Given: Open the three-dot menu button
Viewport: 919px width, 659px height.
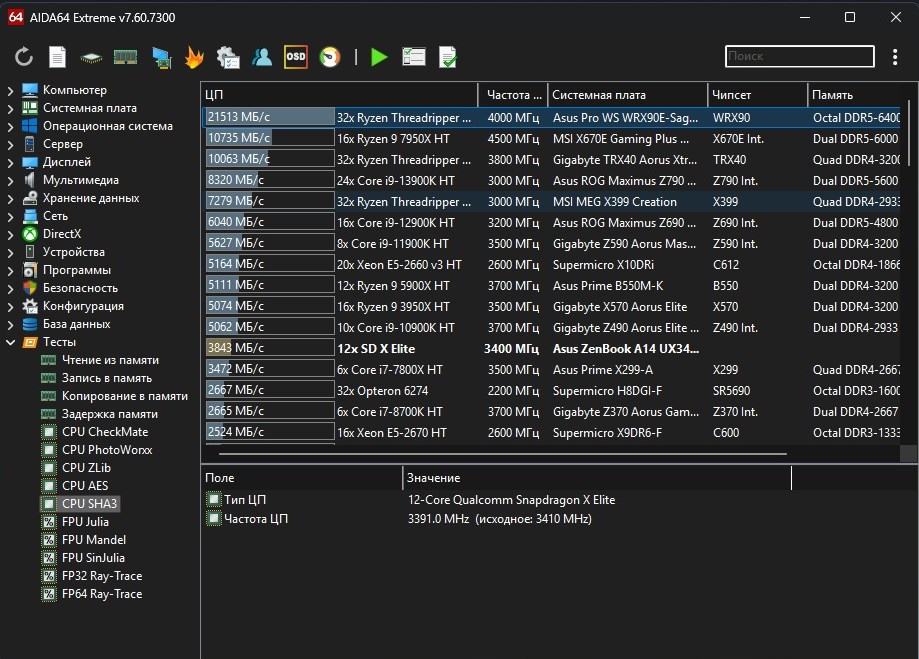Looking at the screenshot, I should click(x=895, y=57).
